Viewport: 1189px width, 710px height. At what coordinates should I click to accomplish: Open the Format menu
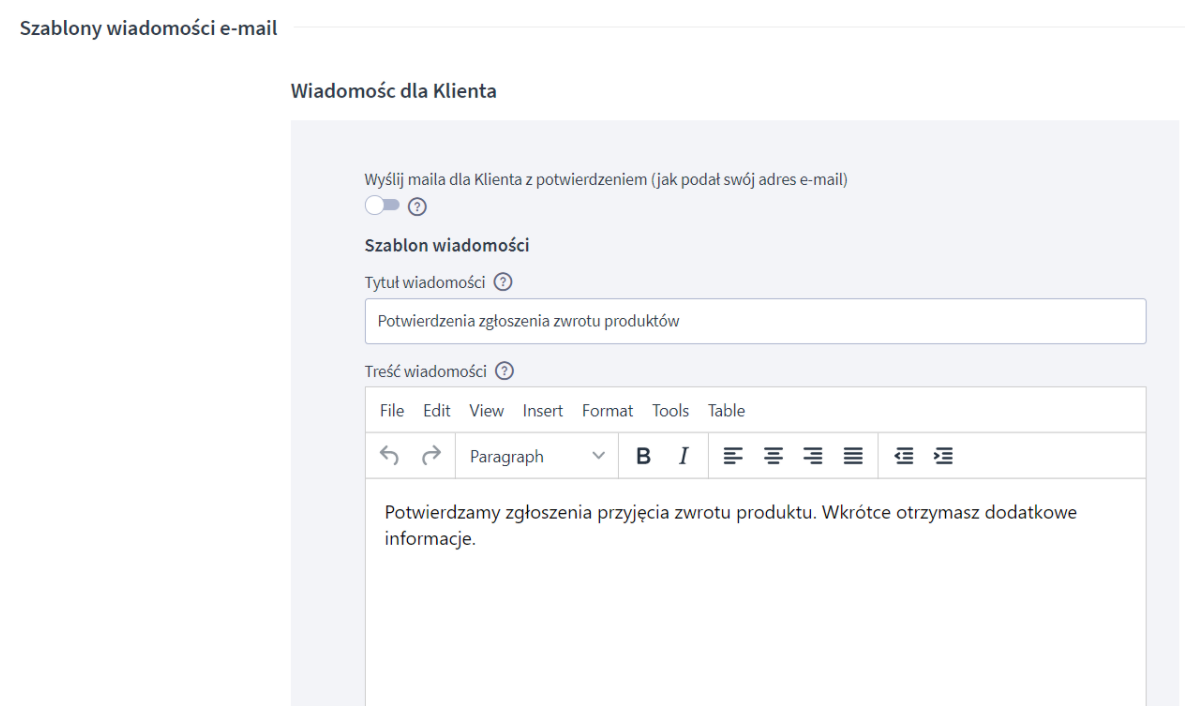(x=607, y=410)
